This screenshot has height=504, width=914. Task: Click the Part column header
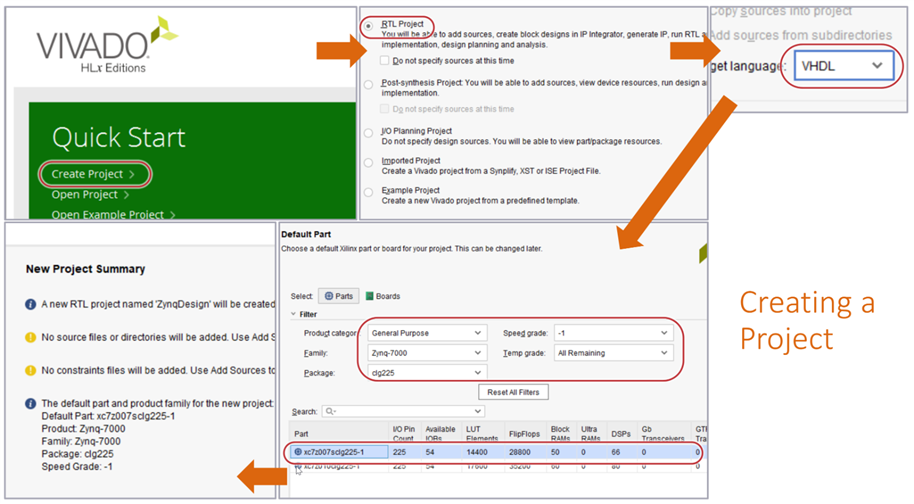click(x=340, y=433)
